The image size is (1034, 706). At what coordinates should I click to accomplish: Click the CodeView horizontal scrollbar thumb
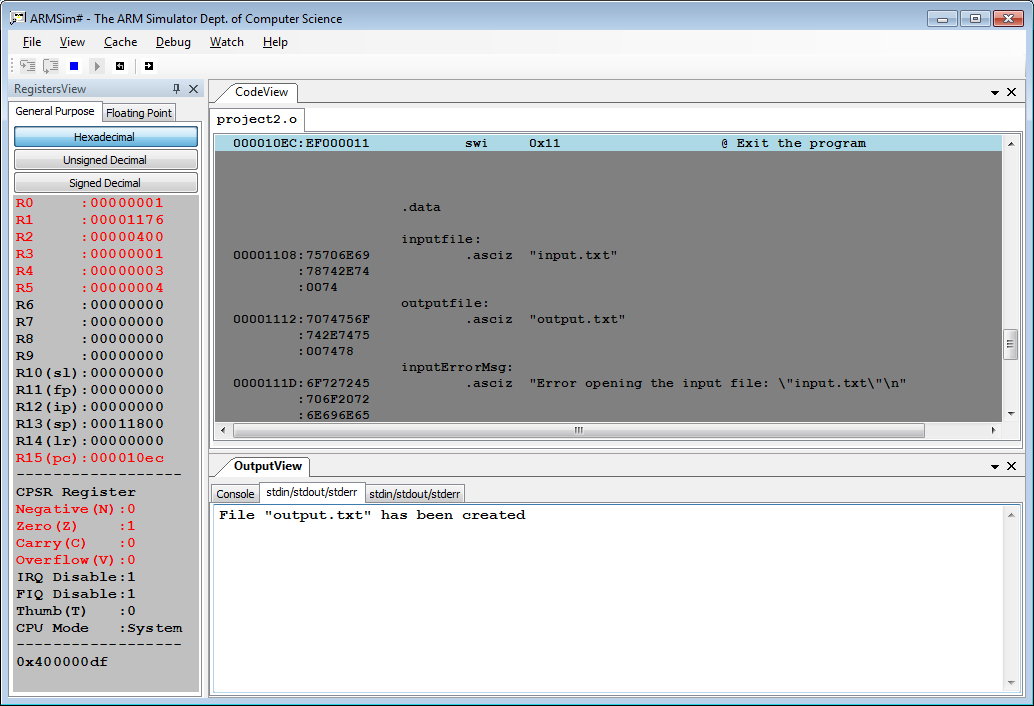578,431
